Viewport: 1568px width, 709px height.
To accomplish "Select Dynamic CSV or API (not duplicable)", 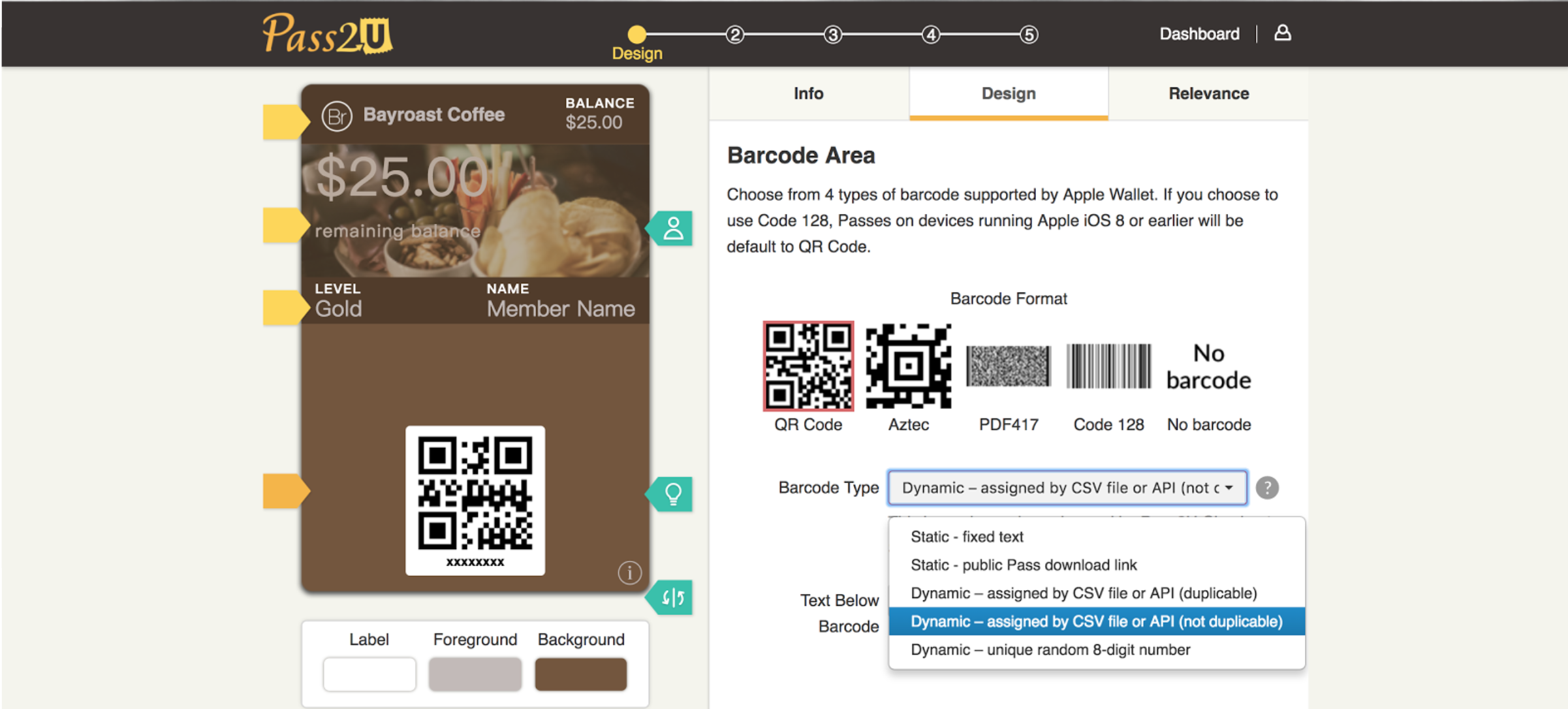I will tap(1097, 622).
